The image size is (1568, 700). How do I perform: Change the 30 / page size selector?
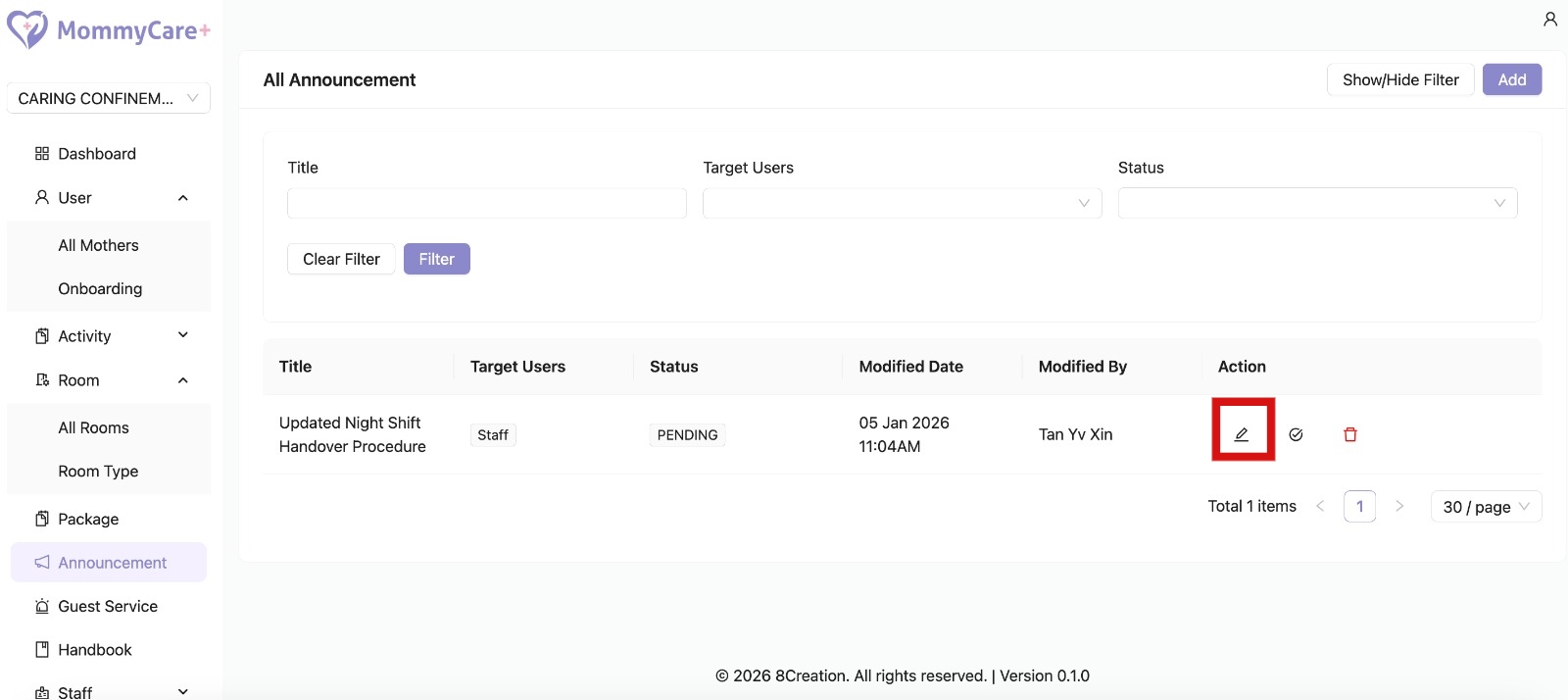pos(1485,507)
